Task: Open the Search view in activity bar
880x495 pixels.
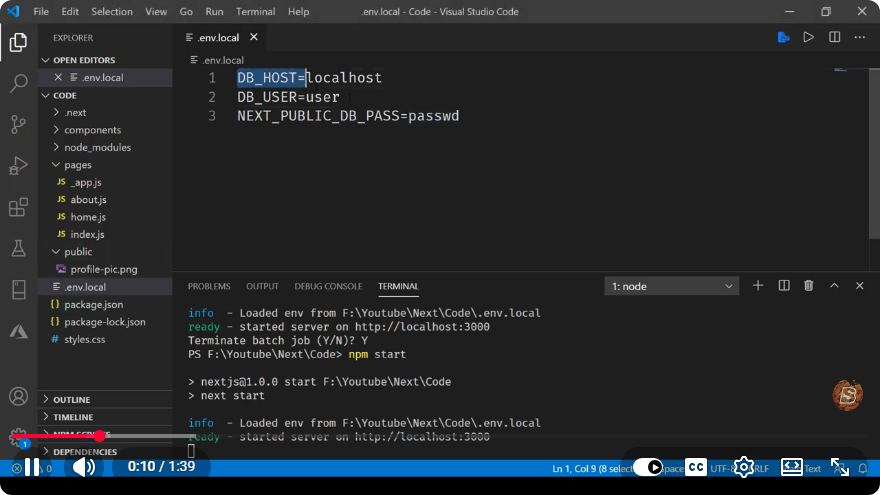Action: (19, 83)
